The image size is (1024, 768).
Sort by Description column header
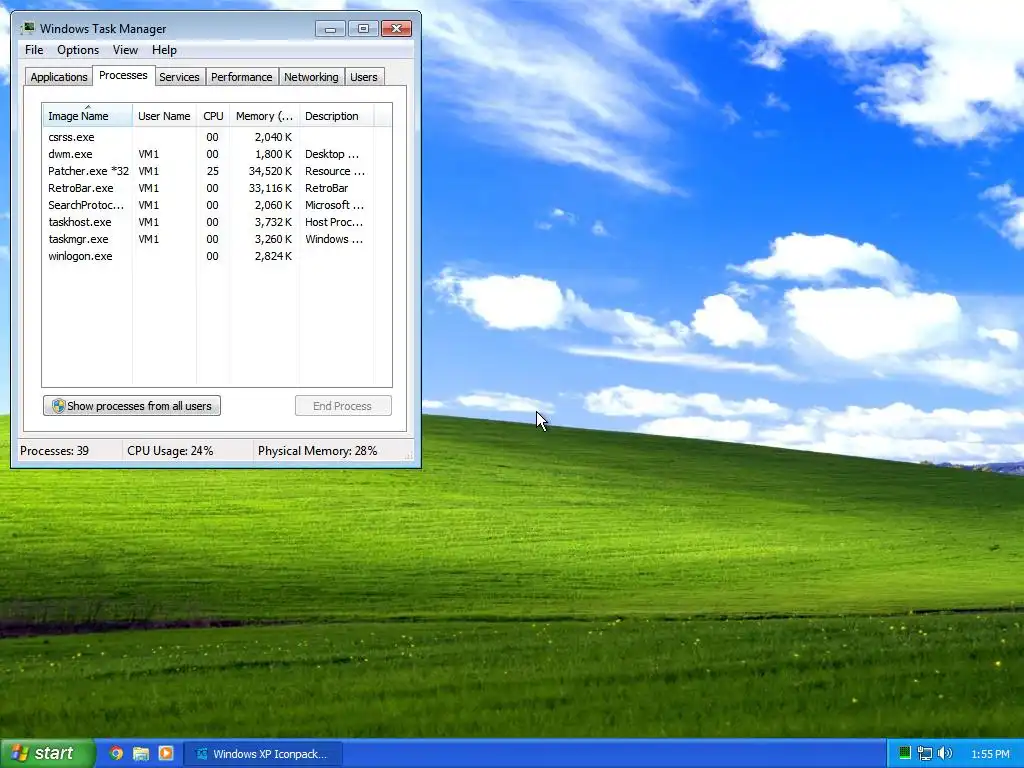pos(336,116)
